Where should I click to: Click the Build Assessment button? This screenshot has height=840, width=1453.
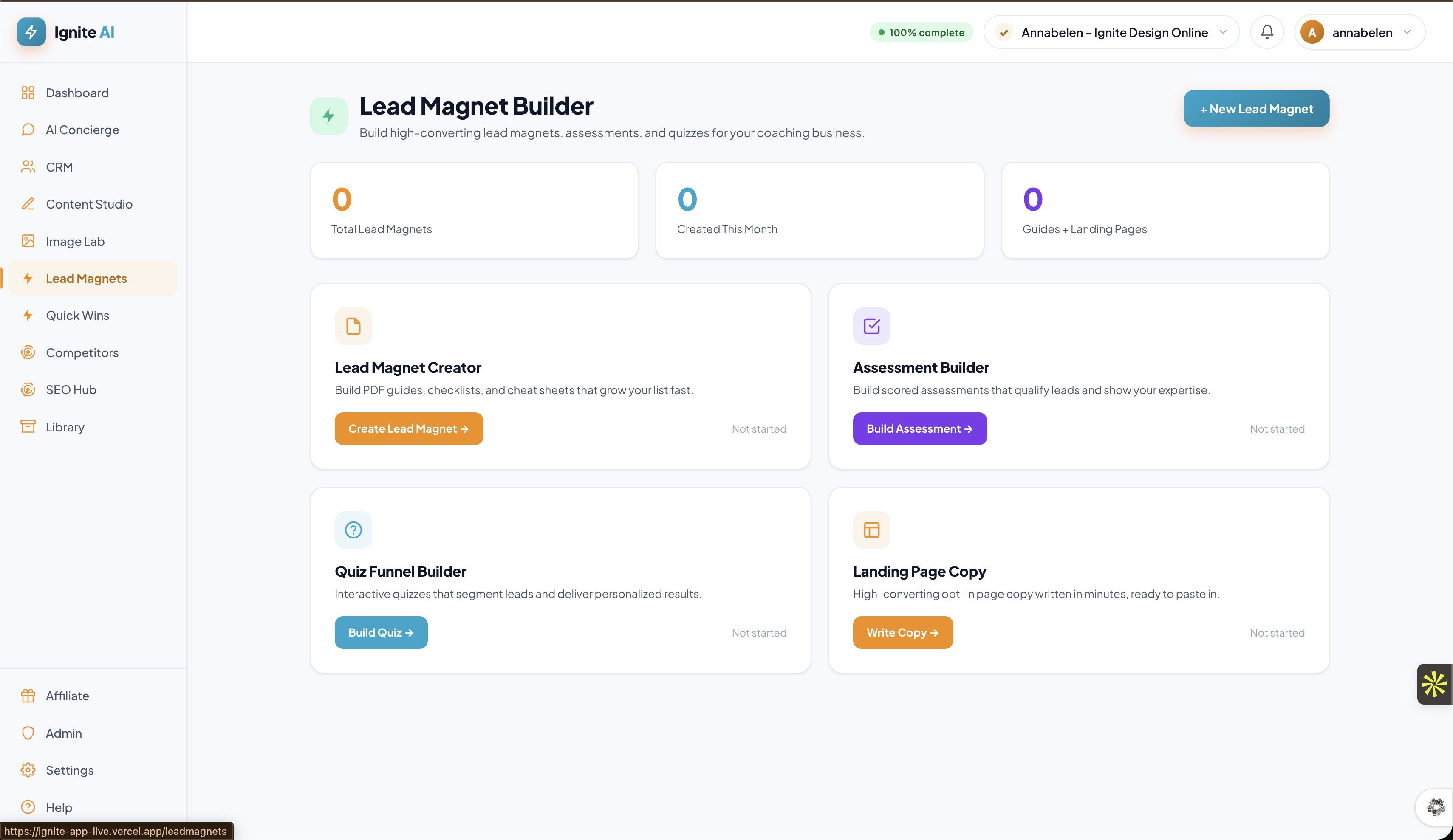click(x=920, y=428)
